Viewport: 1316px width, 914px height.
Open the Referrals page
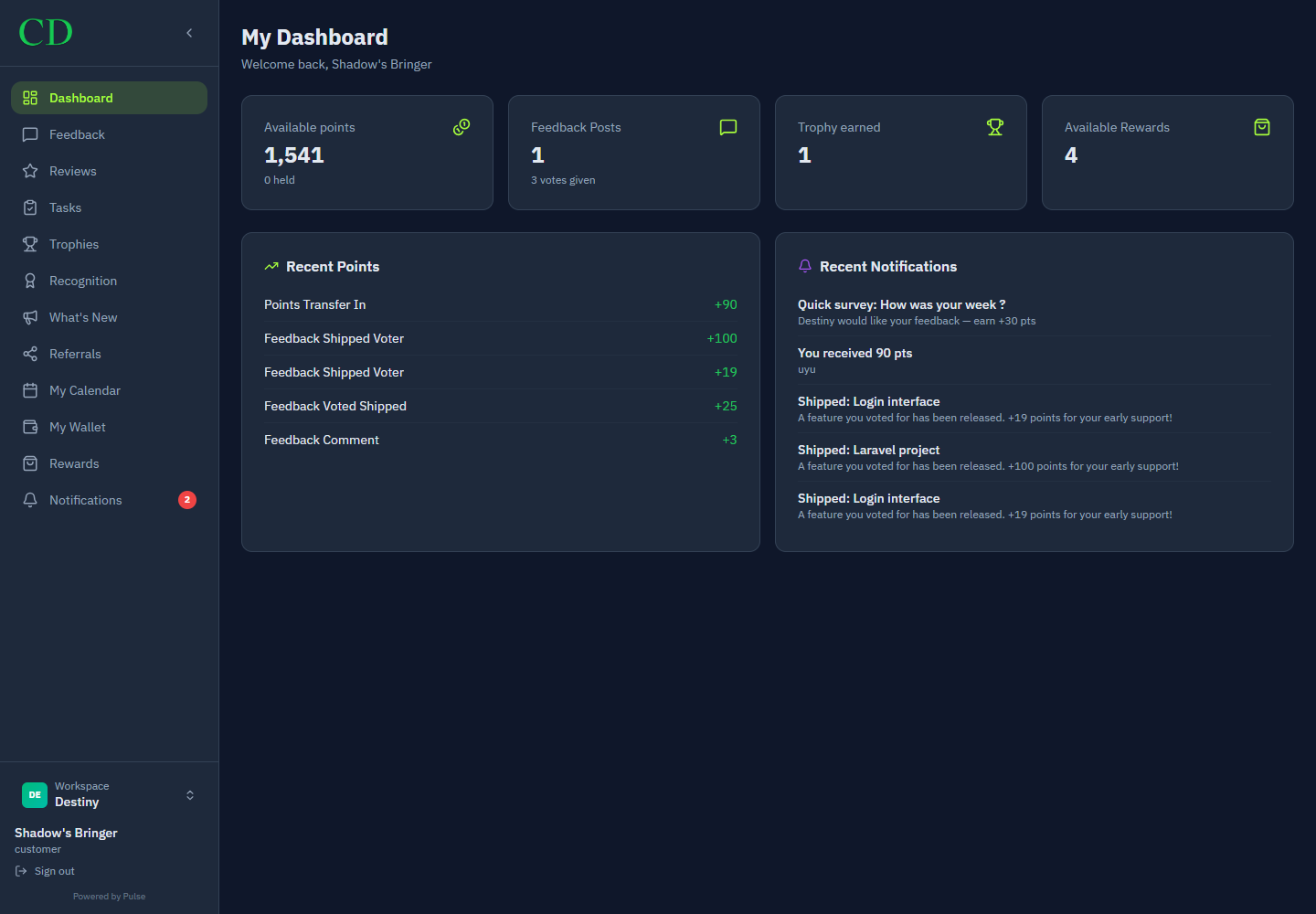click(109, 354)
